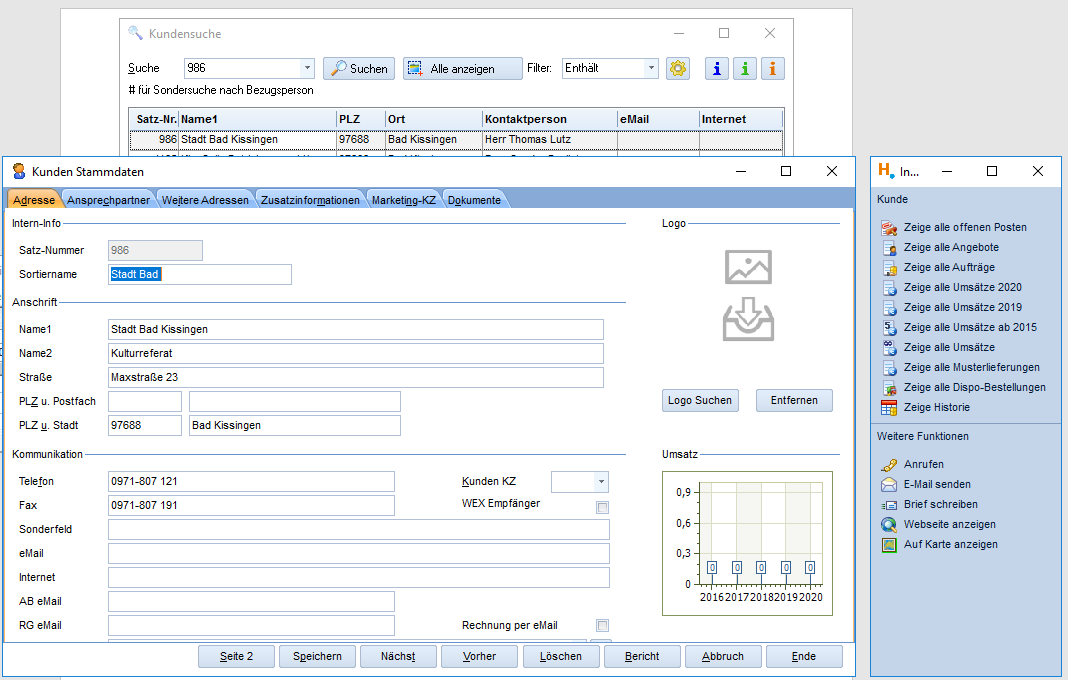Open the Bericht report button
Screen dimensions: 1068x680
(642, 656)
